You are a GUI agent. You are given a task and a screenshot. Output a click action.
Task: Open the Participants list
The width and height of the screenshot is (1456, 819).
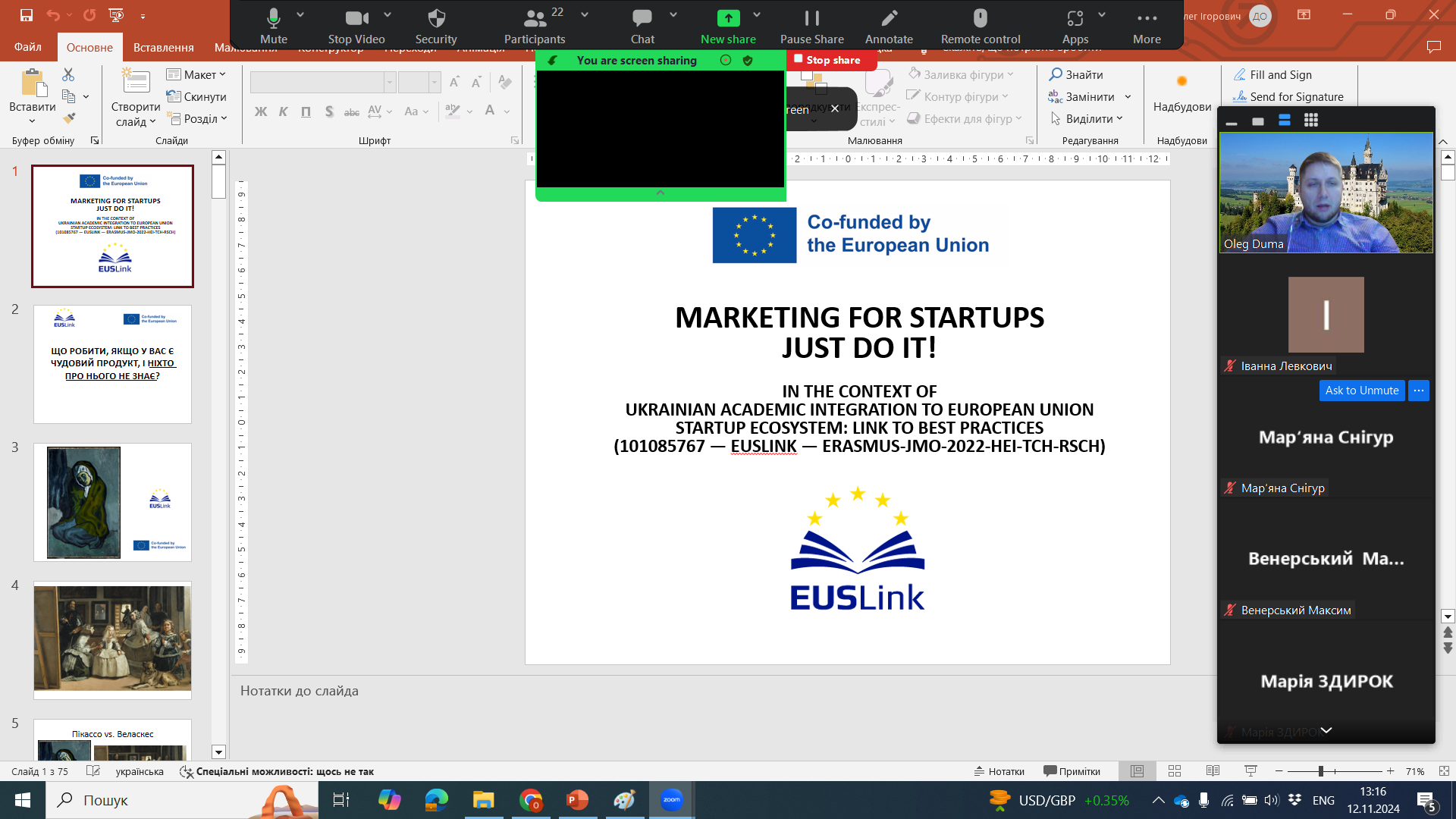coord(535,18)
